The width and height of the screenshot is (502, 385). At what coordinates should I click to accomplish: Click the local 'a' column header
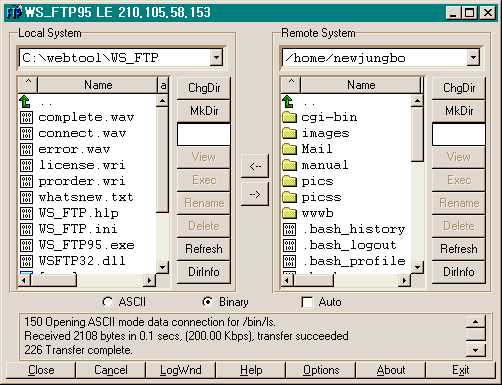pos(163,85)
